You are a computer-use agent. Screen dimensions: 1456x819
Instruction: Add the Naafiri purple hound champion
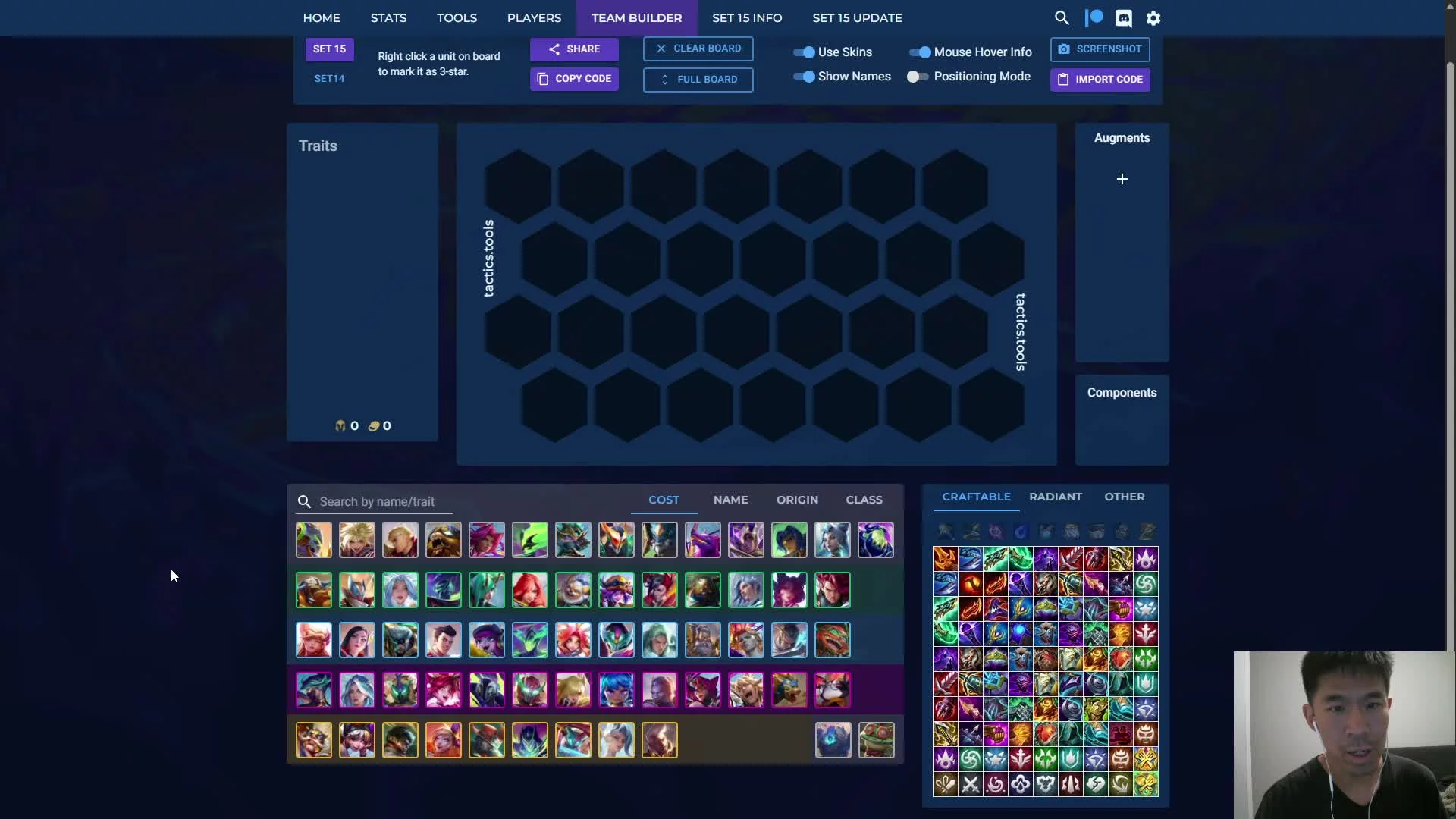point(703,540)
